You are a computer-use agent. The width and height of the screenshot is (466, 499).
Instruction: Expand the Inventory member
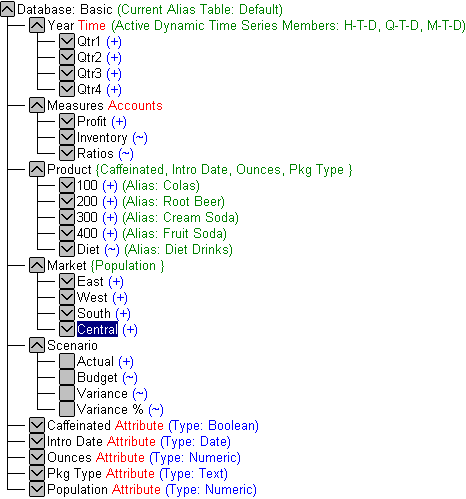point(67,137)
